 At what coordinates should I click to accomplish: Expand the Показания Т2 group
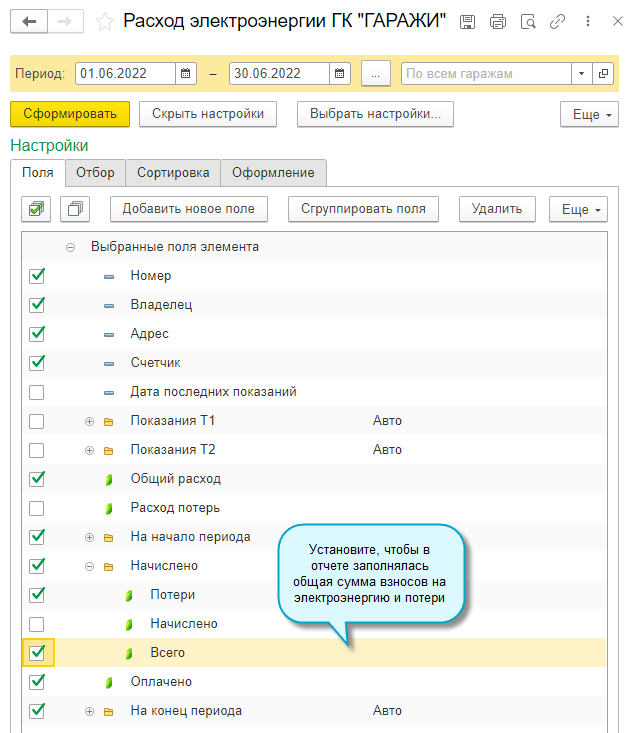[89, 451]
